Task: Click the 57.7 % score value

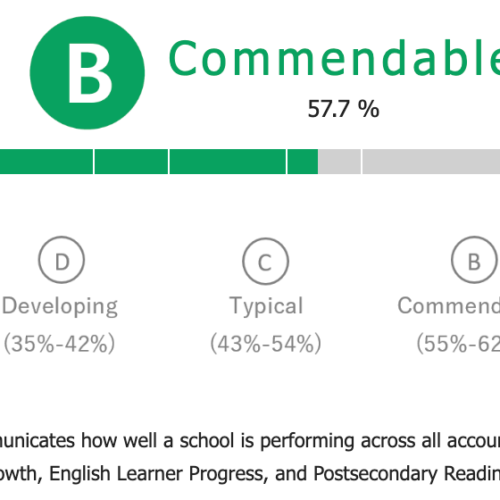Action: tap(343, 109)
